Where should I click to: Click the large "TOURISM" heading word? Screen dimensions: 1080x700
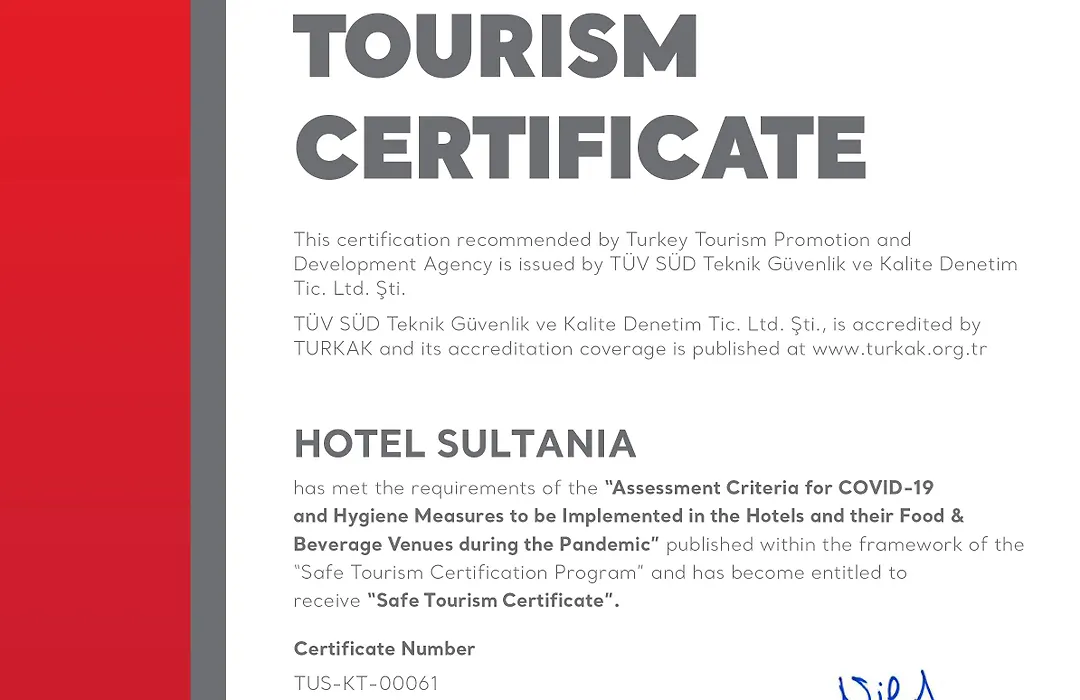pos(496,45)
